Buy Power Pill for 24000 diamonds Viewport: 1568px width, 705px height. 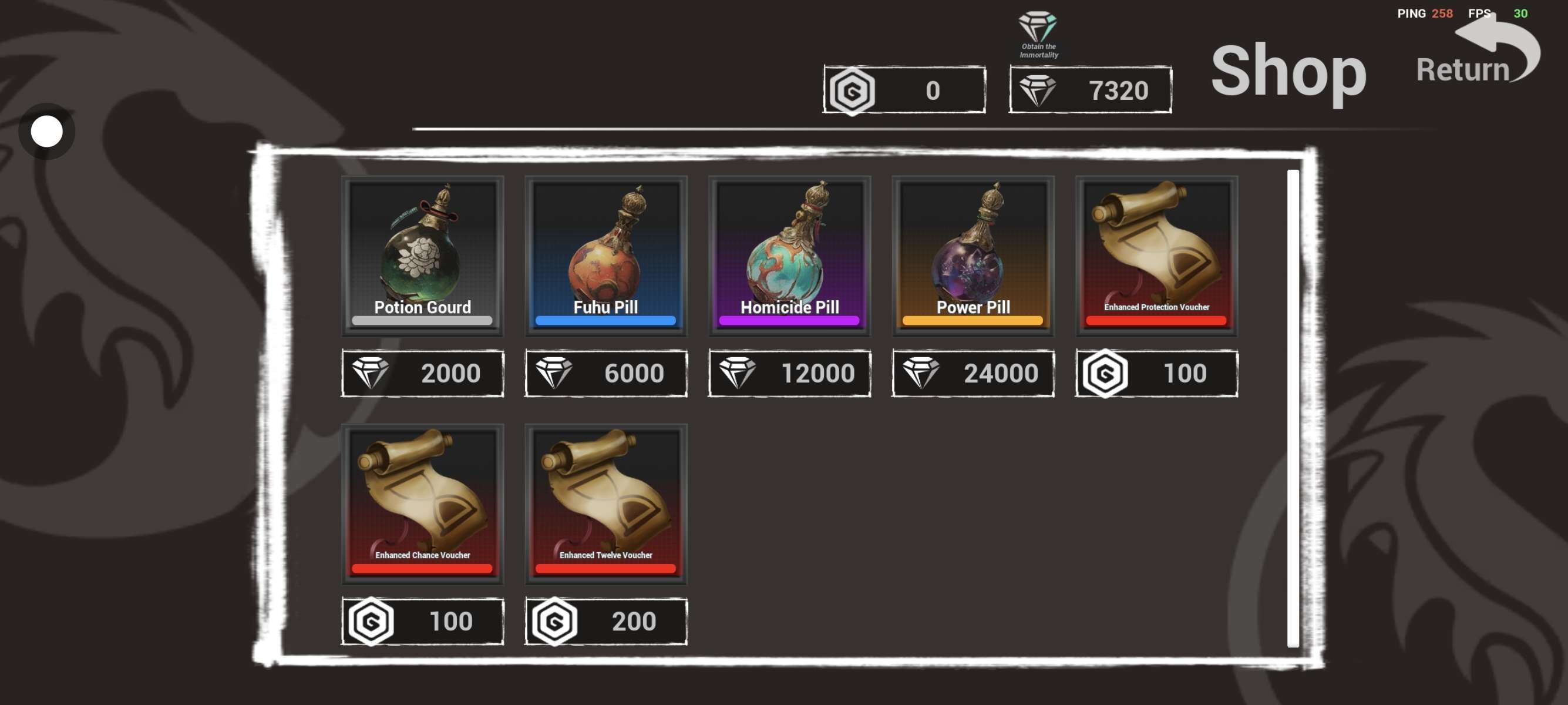[x=973, y=373]
